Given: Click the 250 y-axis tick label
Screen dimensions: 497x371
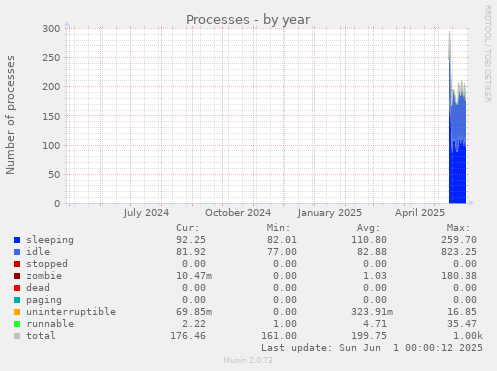Looking at the screenshot, I should point(51,58).
